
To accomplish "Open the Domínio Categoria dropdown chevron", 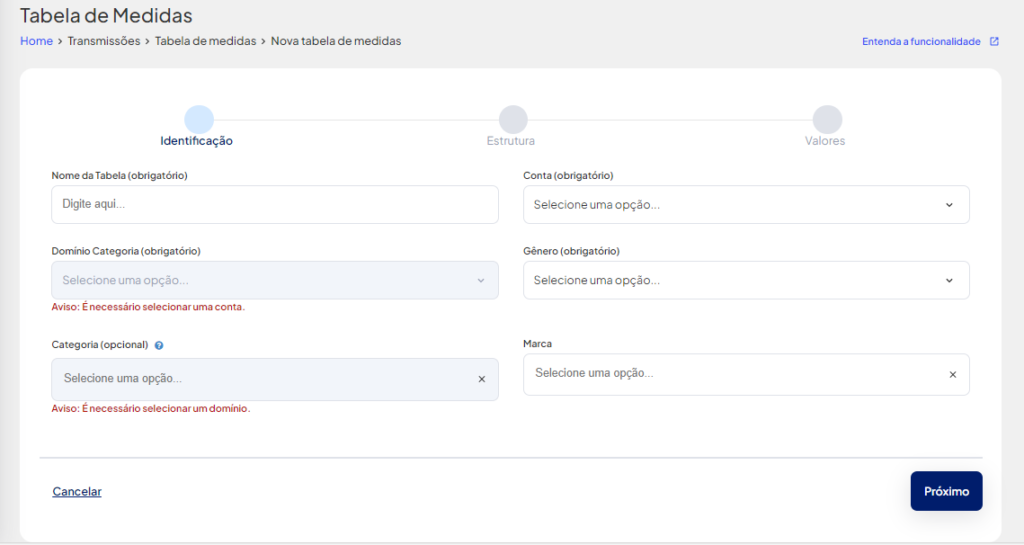I will click(x=481, y=281).
